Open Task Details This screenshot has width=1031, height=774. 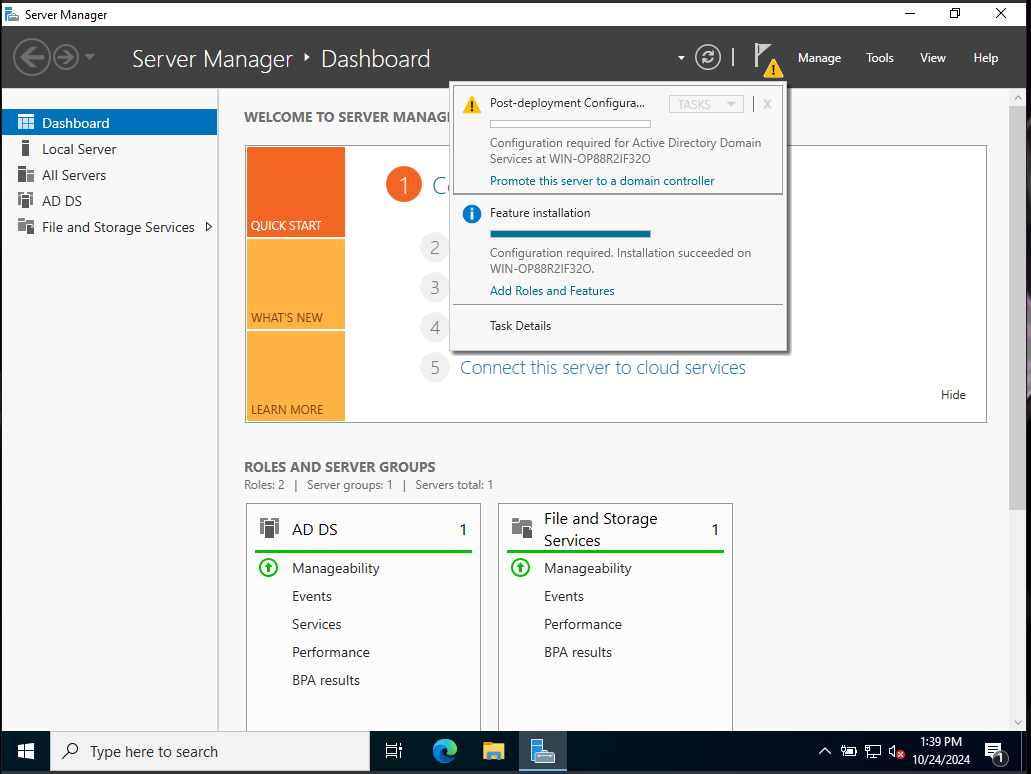(x=520, y=326)
